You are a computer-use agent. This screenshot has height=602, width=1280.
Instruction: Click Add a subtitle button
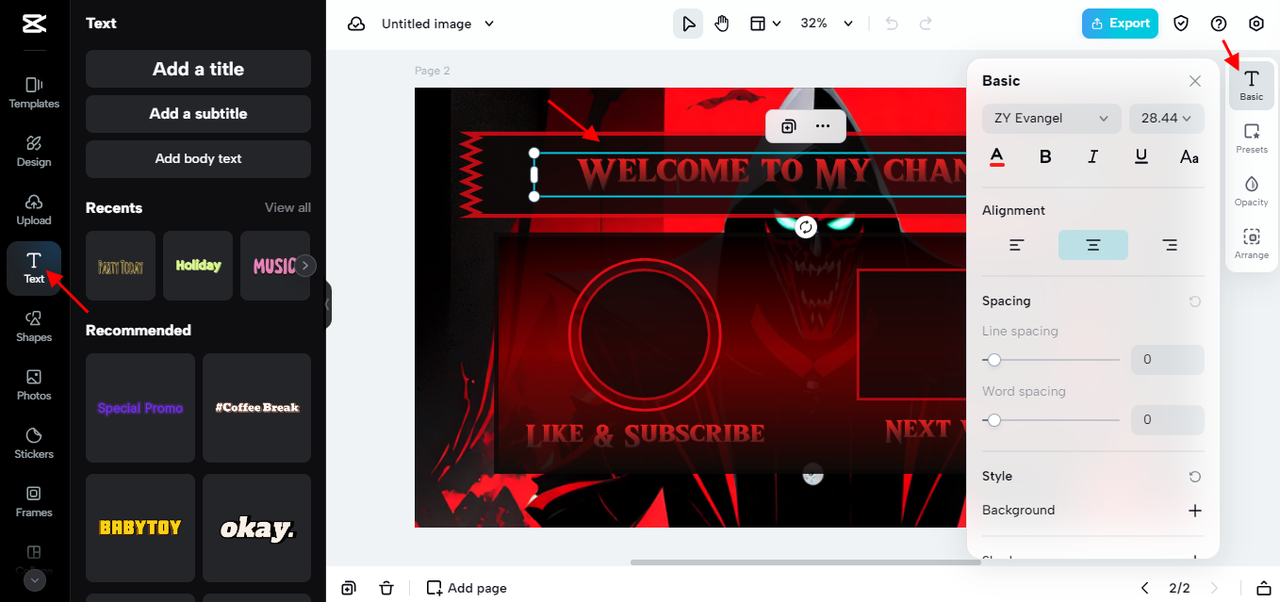(198, 114)
